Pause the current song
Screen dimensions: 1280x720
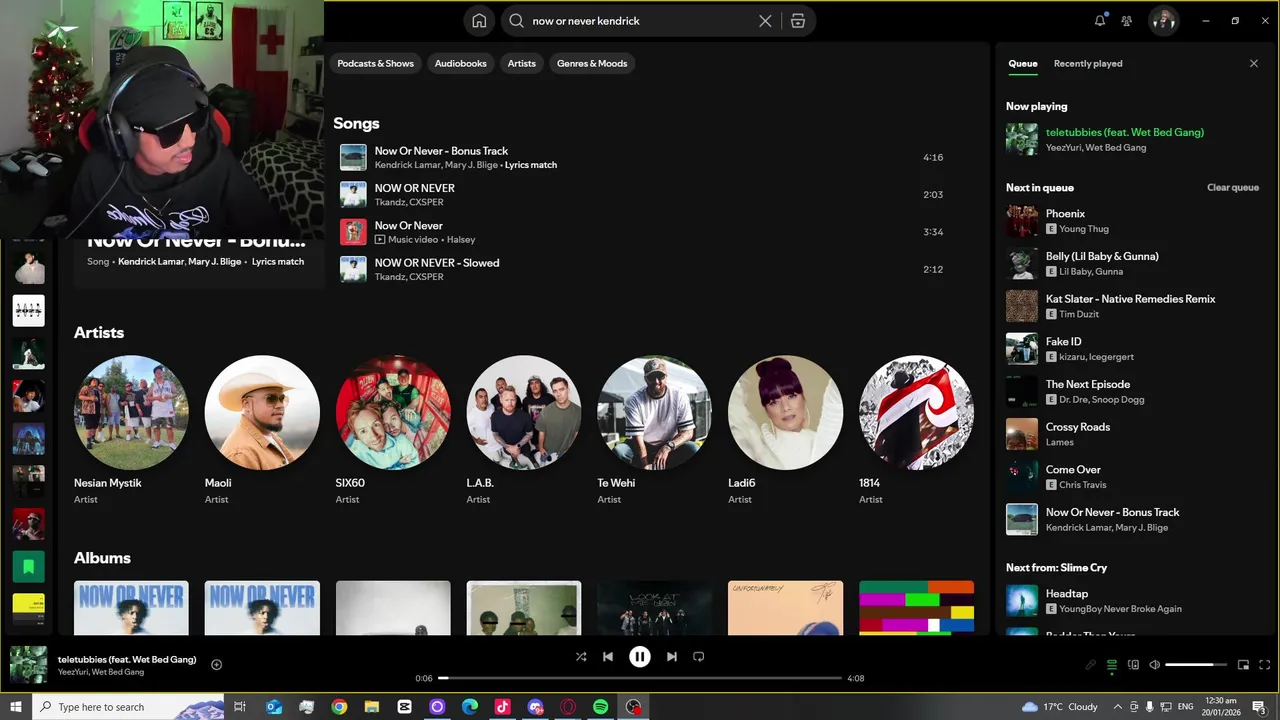point(640,657)
